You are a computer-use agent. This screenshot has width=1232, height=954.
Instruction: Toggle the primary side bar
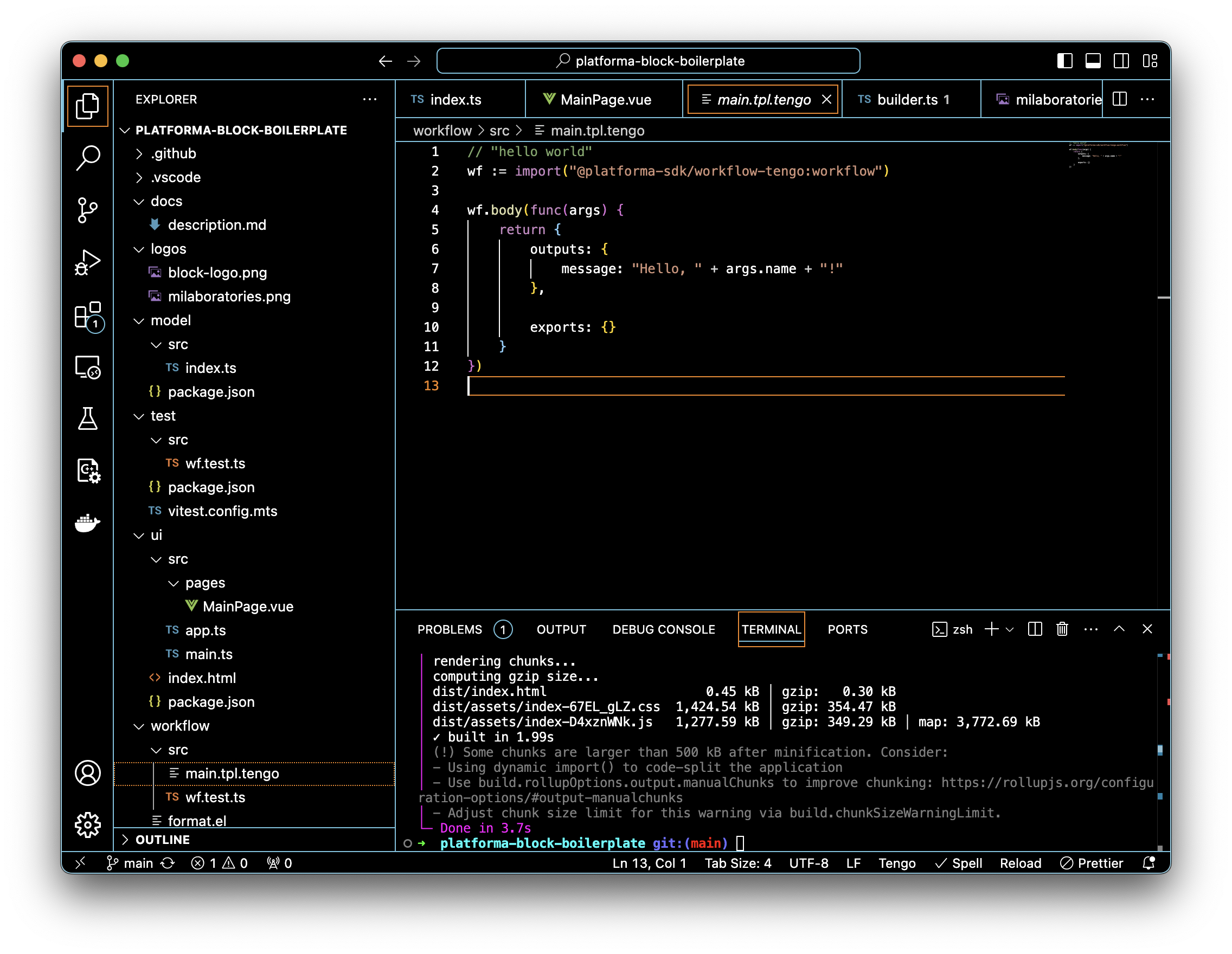pyautogui.click(x=1064, y=61)
